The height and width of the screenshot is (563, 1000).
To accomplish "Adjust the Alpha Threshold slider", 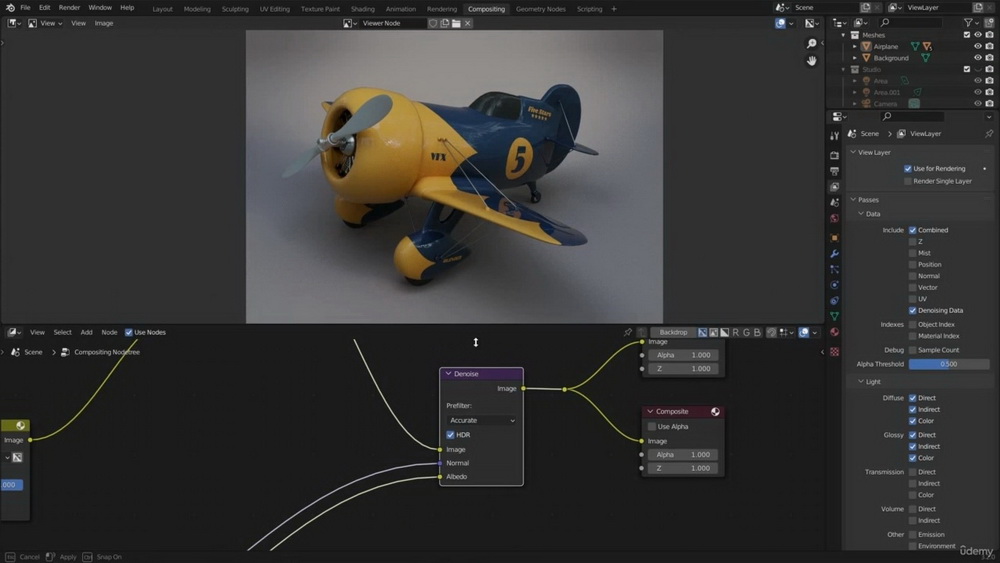I will coord(948,364).
